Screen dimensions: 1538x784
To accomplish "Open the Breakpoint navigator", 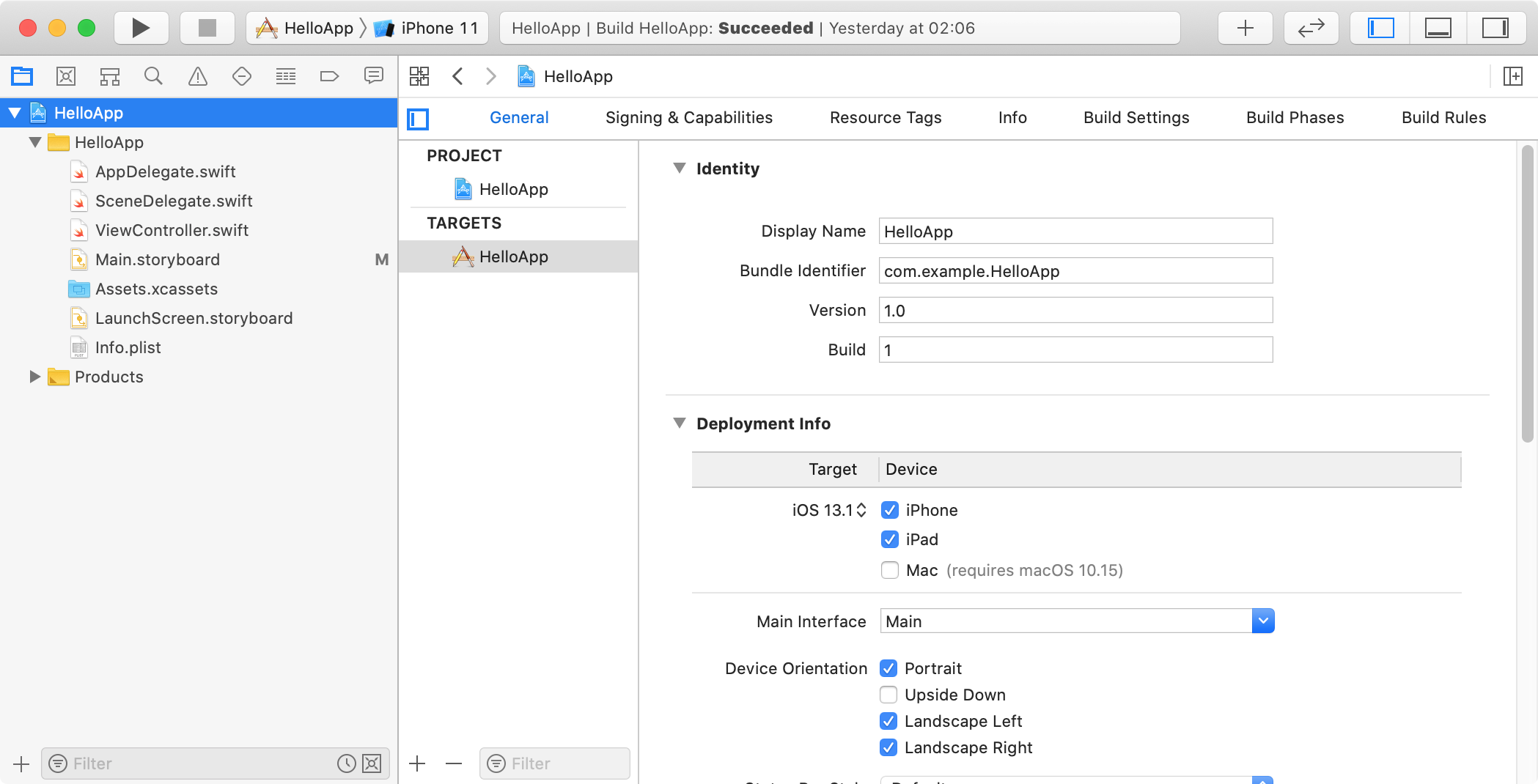I will tap(330, 76).
